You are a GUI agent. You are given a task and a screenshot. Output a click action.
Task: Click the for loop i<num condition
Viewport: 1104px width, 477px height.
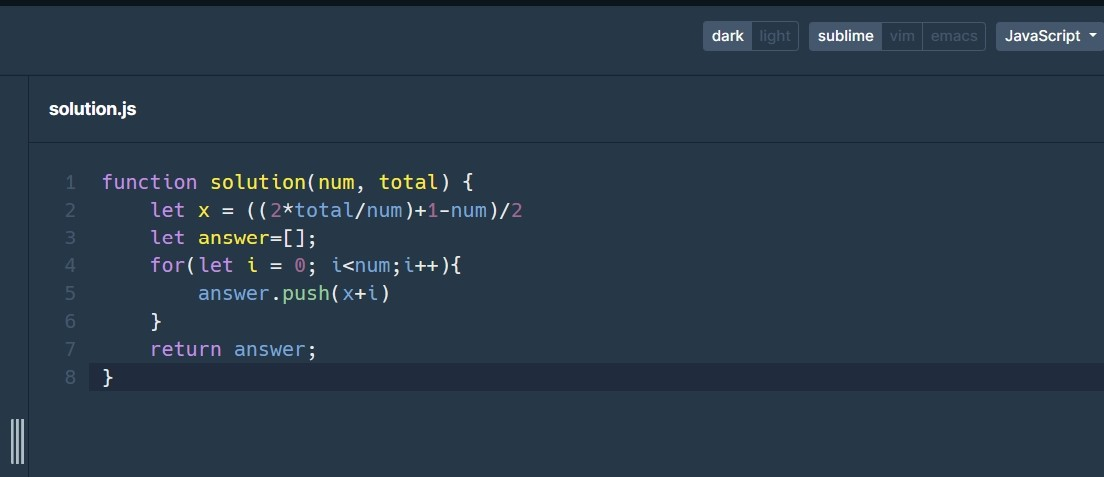360,266
